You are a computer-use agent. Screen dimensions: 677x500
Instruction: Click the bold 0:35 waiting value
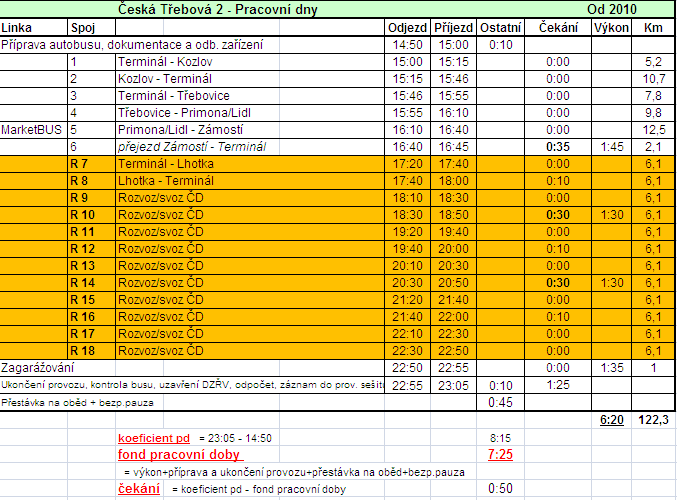click(558, 147)
